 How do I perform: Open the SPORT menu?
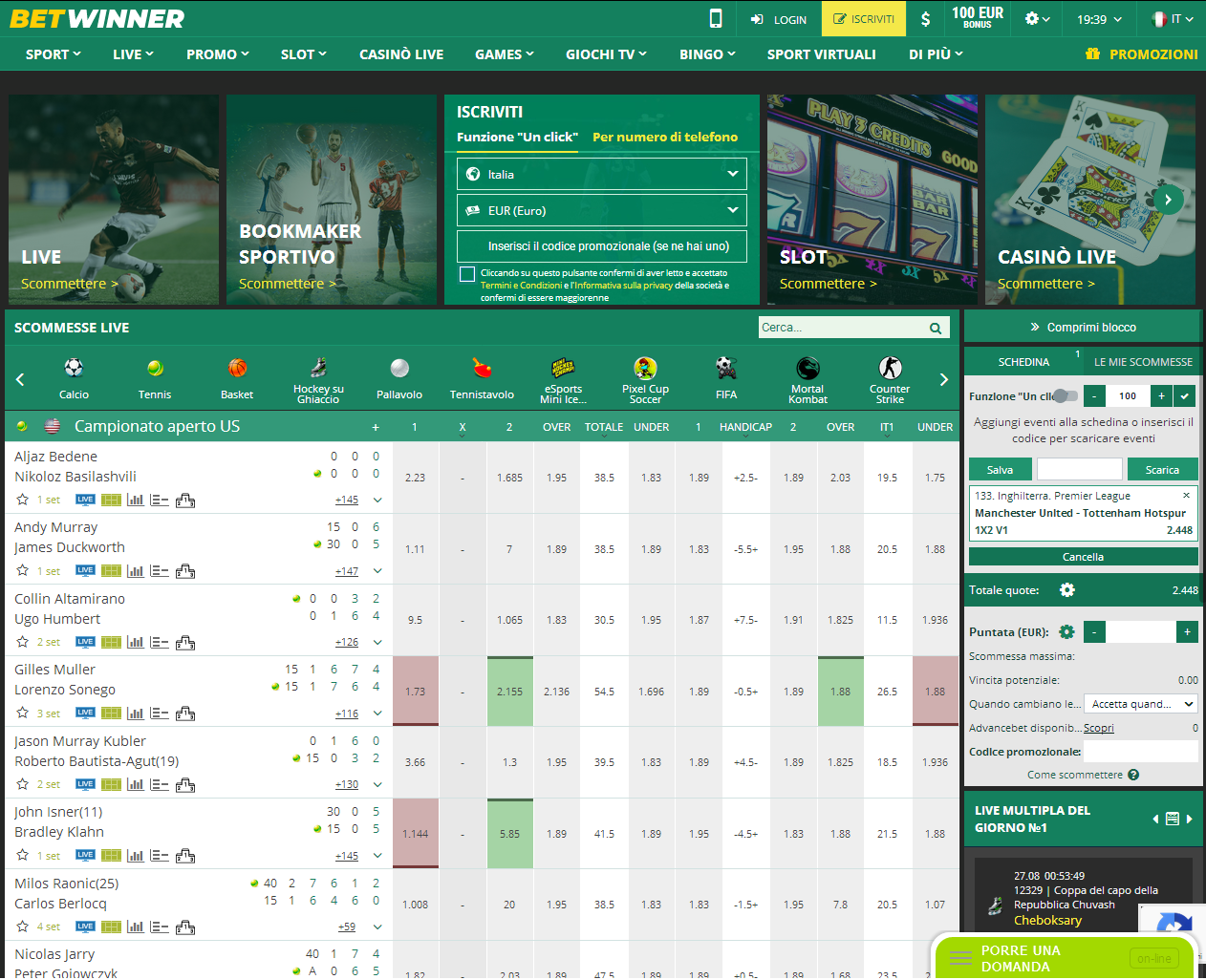(53, 54)
